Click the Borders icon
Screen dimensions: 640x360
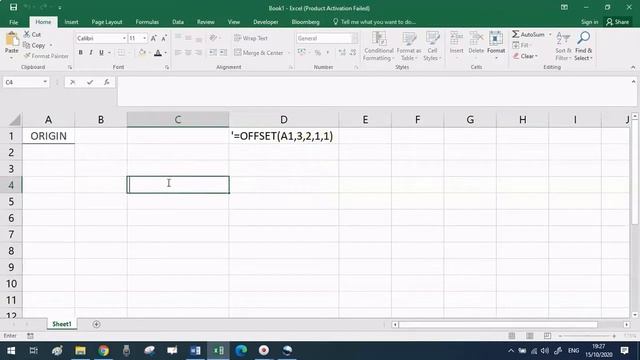[121, 53]
